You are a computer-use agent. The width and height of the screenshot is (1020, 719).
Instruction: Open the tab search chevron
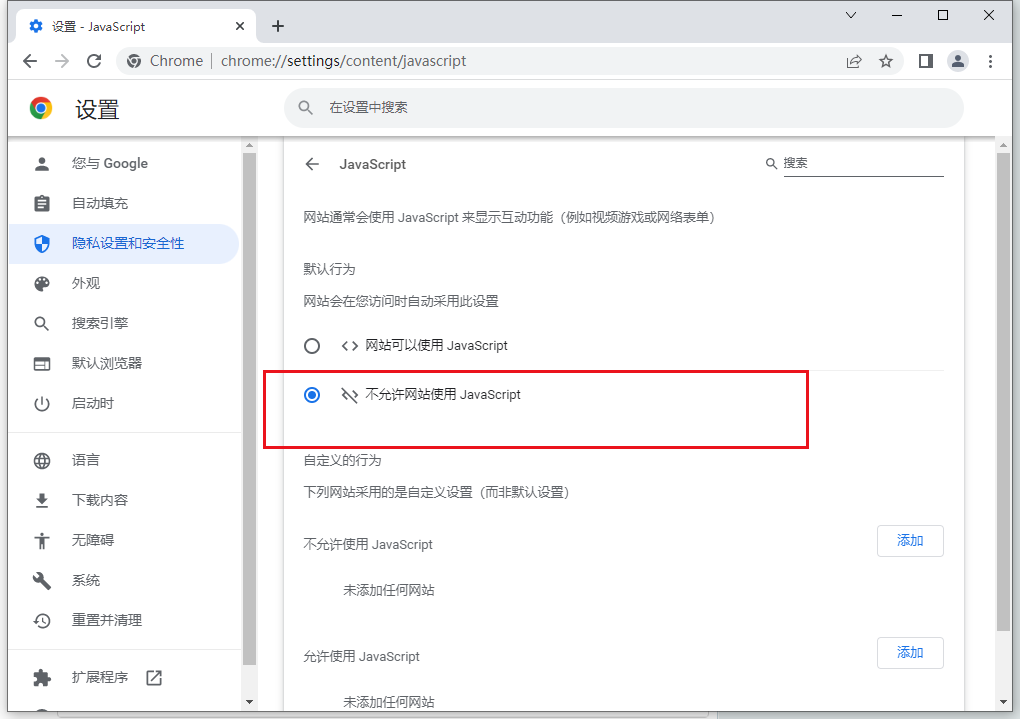(850, 15)
